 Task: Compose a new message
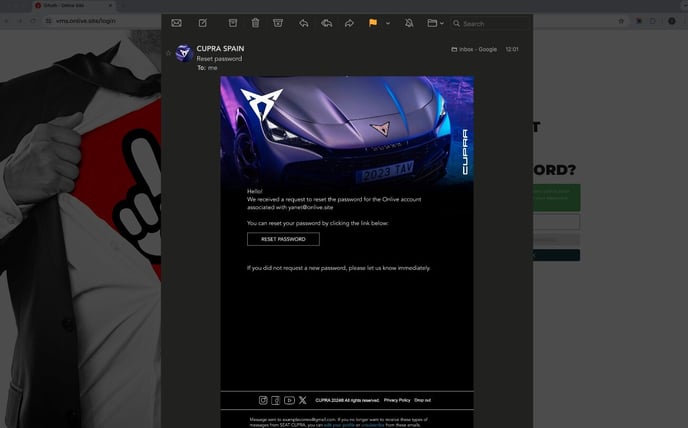[x=203, y=23]
